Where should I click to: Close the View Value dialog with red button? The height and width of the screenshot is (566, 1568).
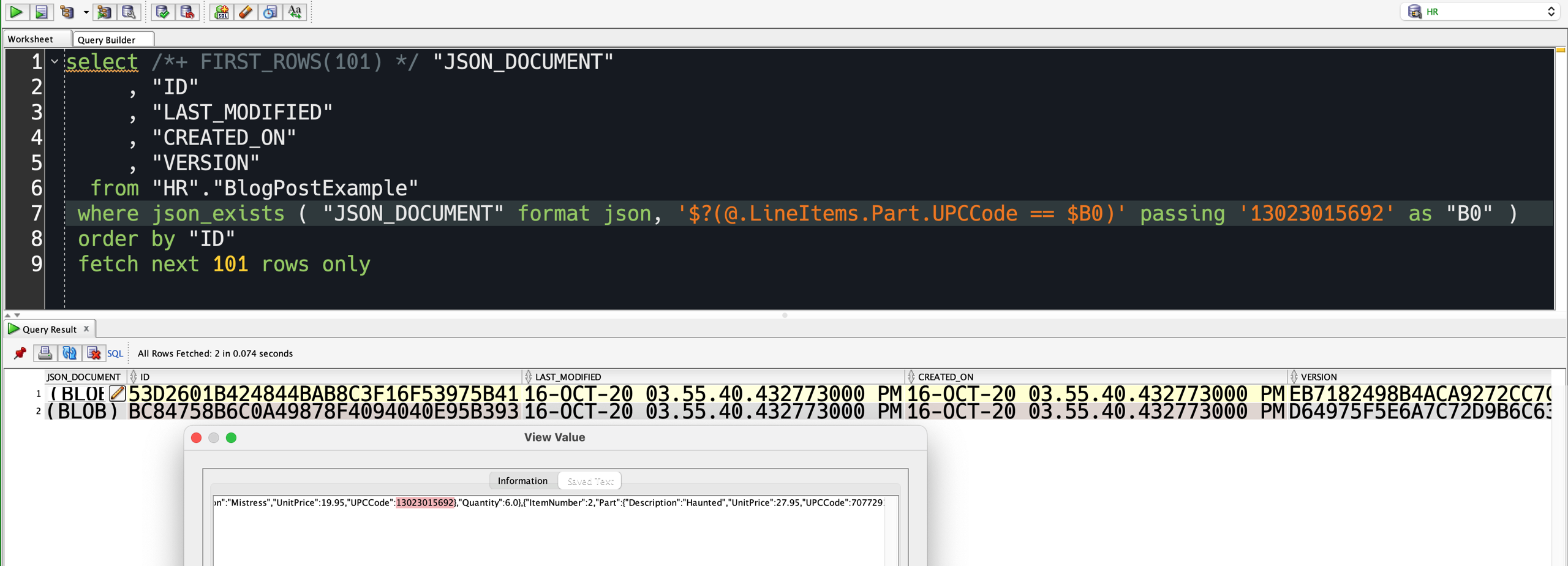[196, 437]
